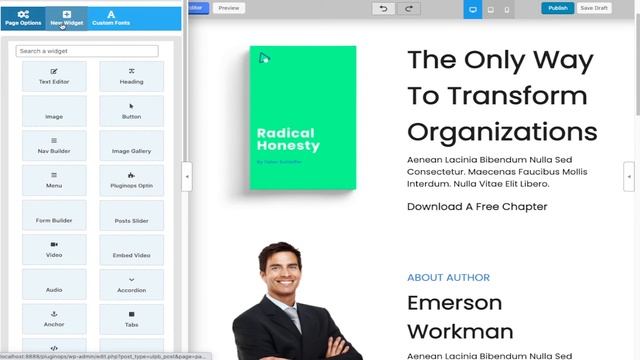Switch to desktop view

(473, 9)
